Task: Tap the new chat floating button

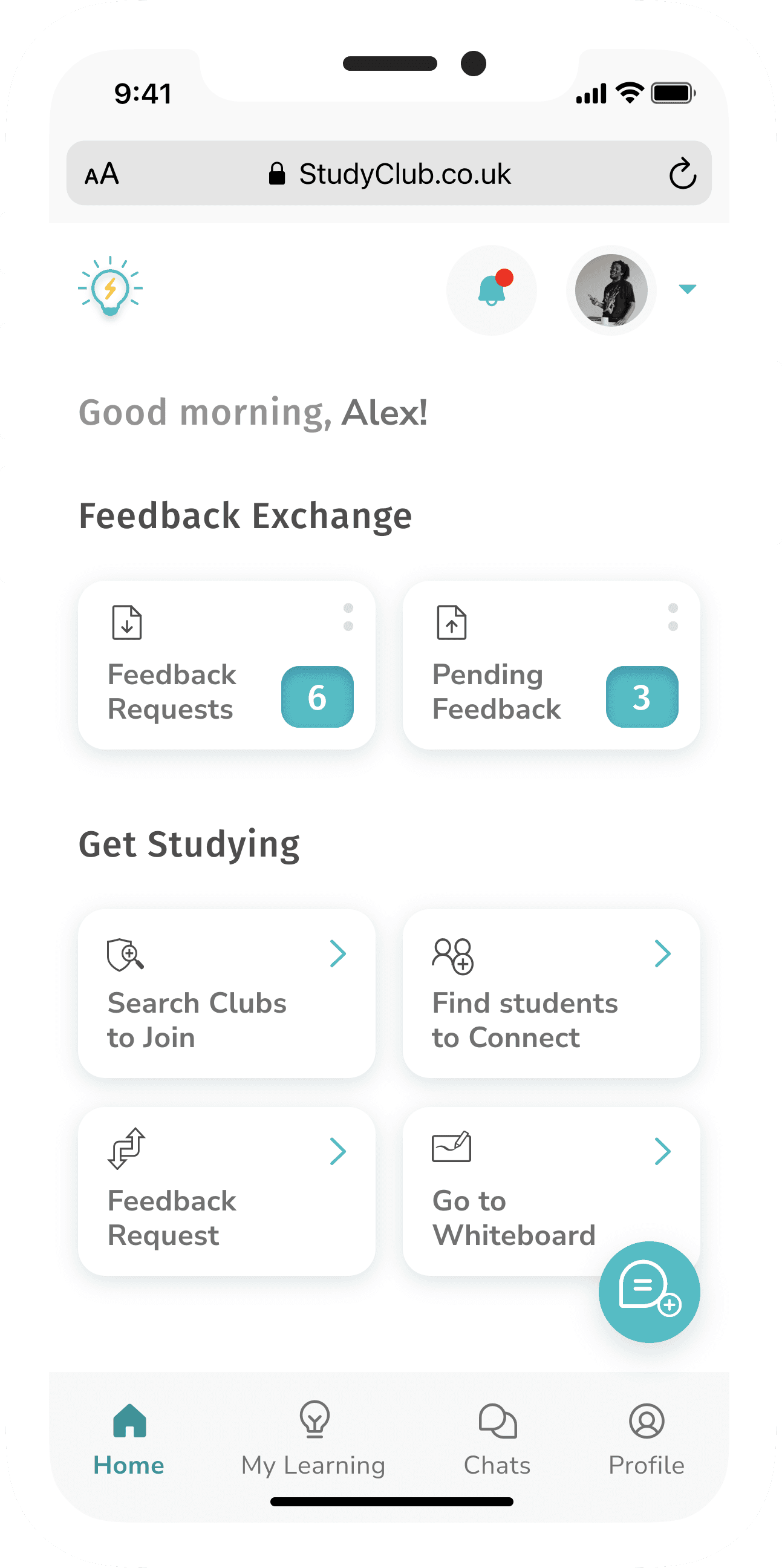Action: point(650,1292)
